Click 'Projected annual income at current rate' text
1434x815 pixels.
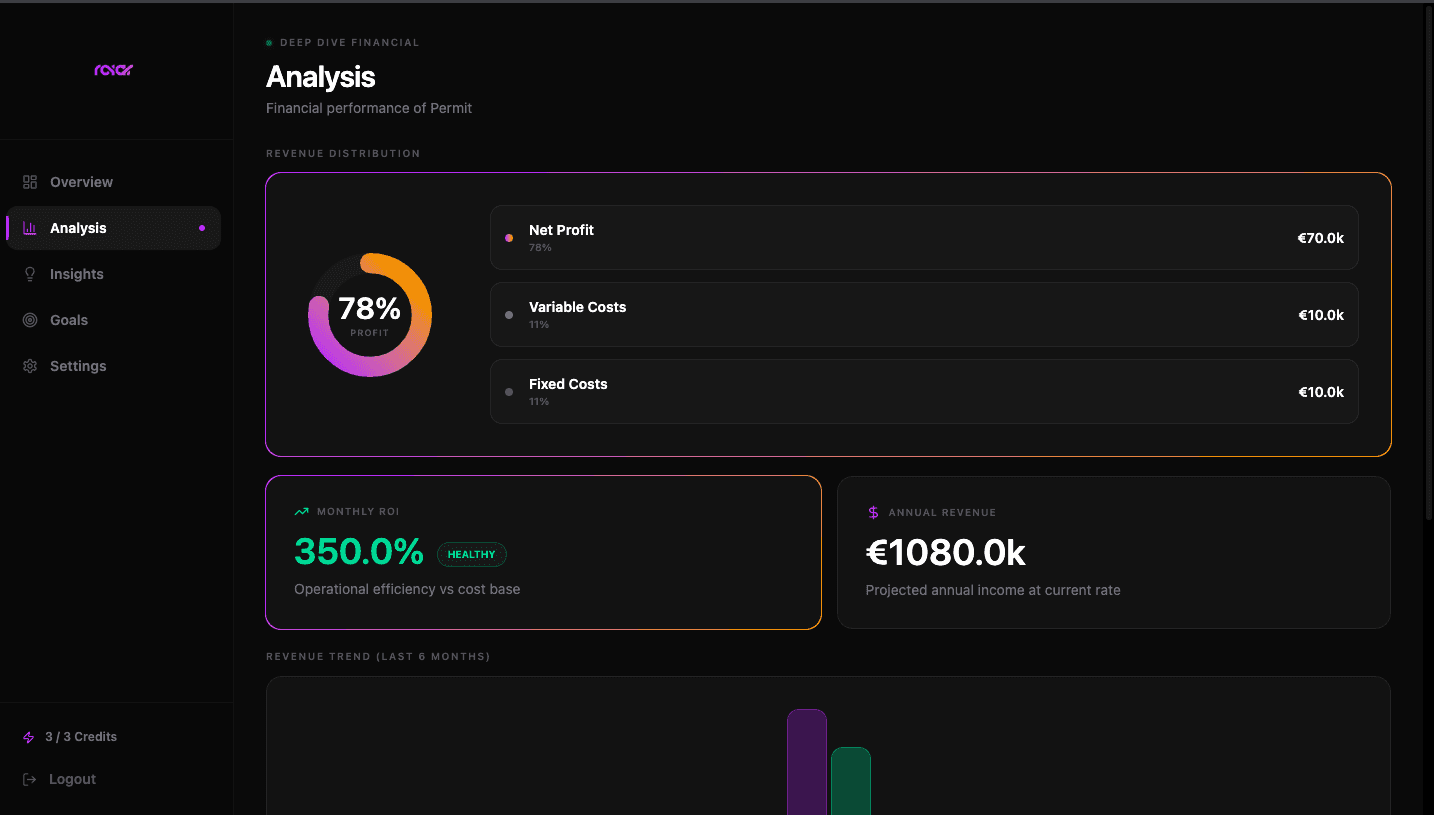point(993,590)
